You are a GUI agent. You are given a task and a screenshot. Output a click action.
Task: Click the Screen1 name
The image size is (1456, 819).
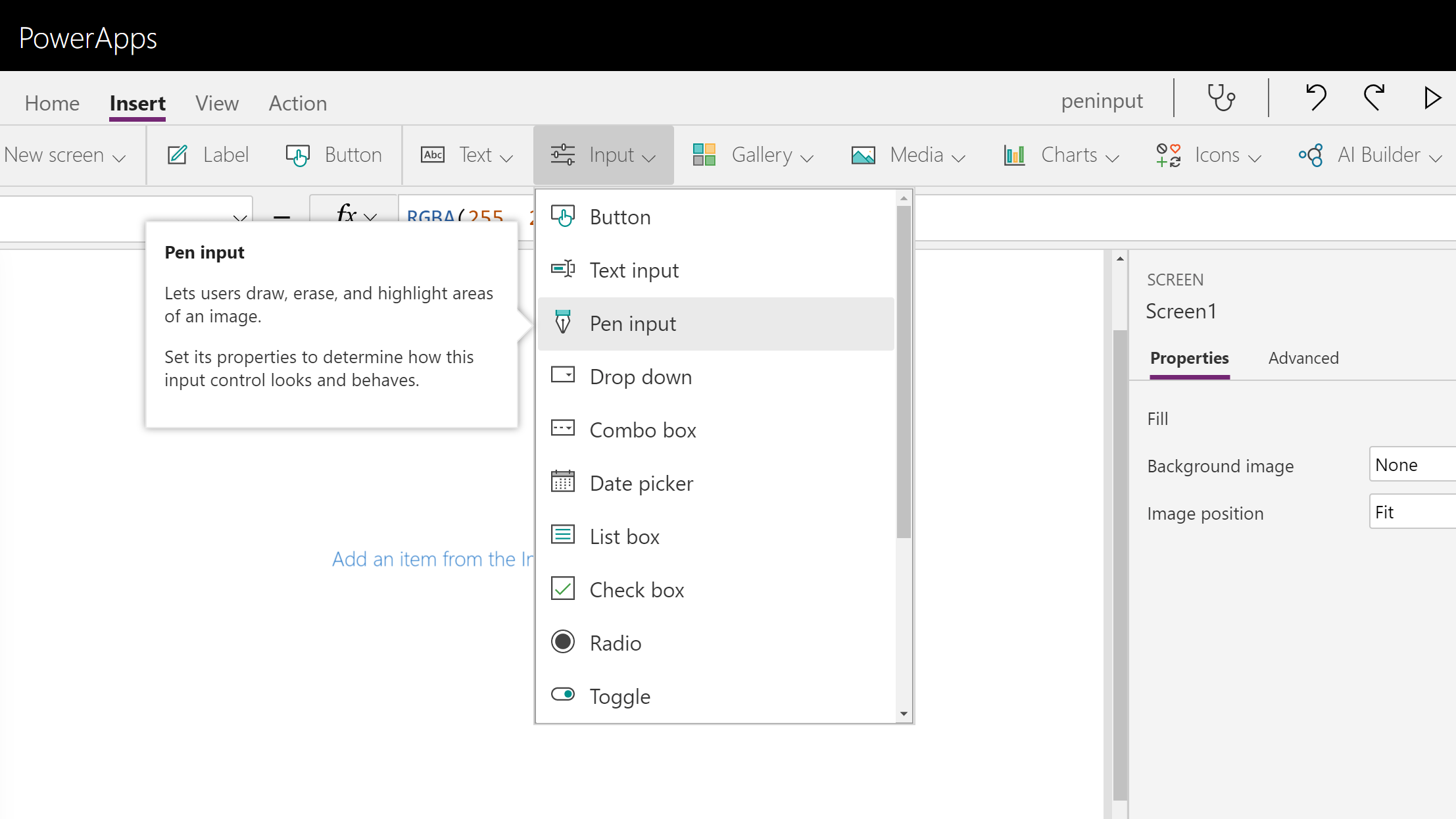pos(1181,311)
